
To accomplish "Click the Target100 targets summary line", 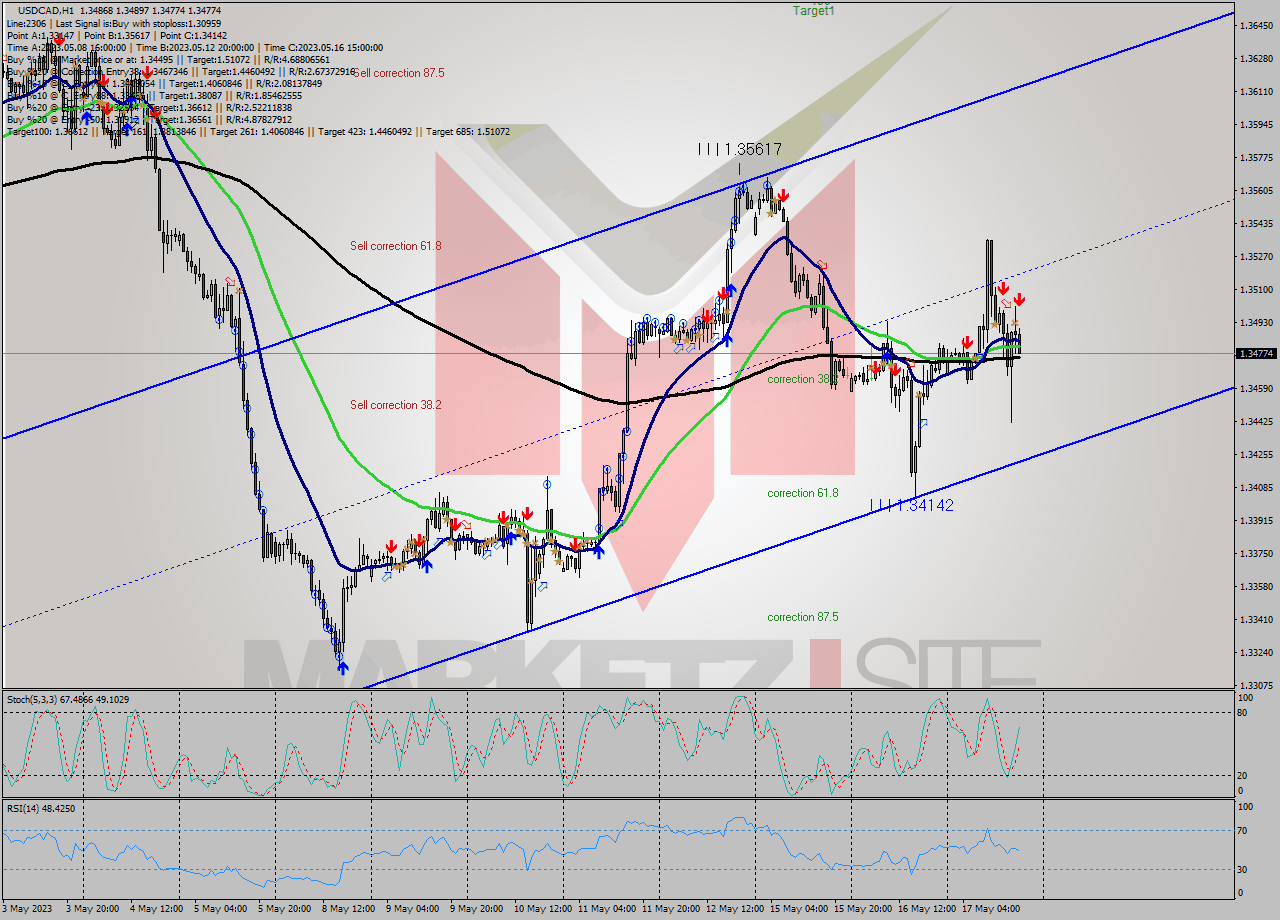I will pyautogui.click(x=258, y=131).
